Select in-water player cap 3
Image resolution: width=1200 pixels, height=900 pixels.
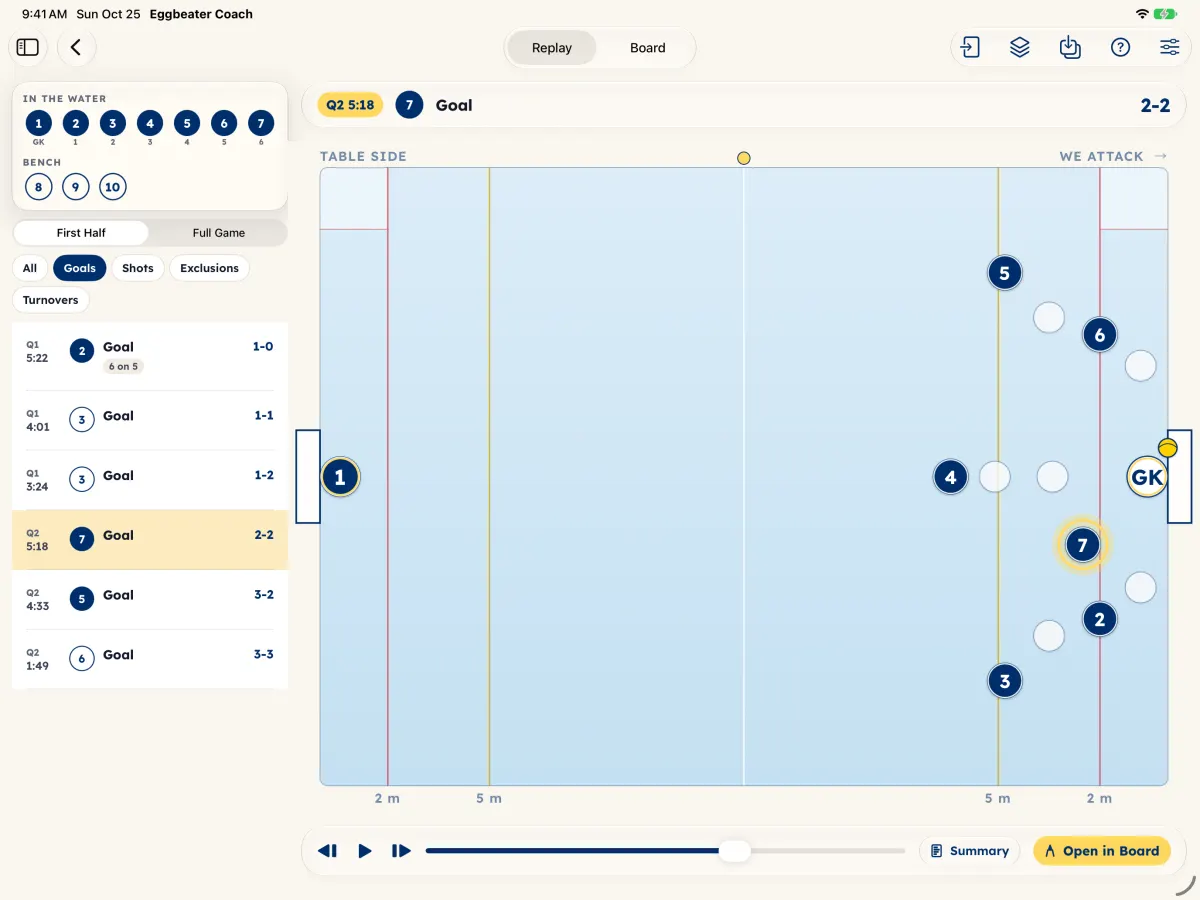point(112,124)
